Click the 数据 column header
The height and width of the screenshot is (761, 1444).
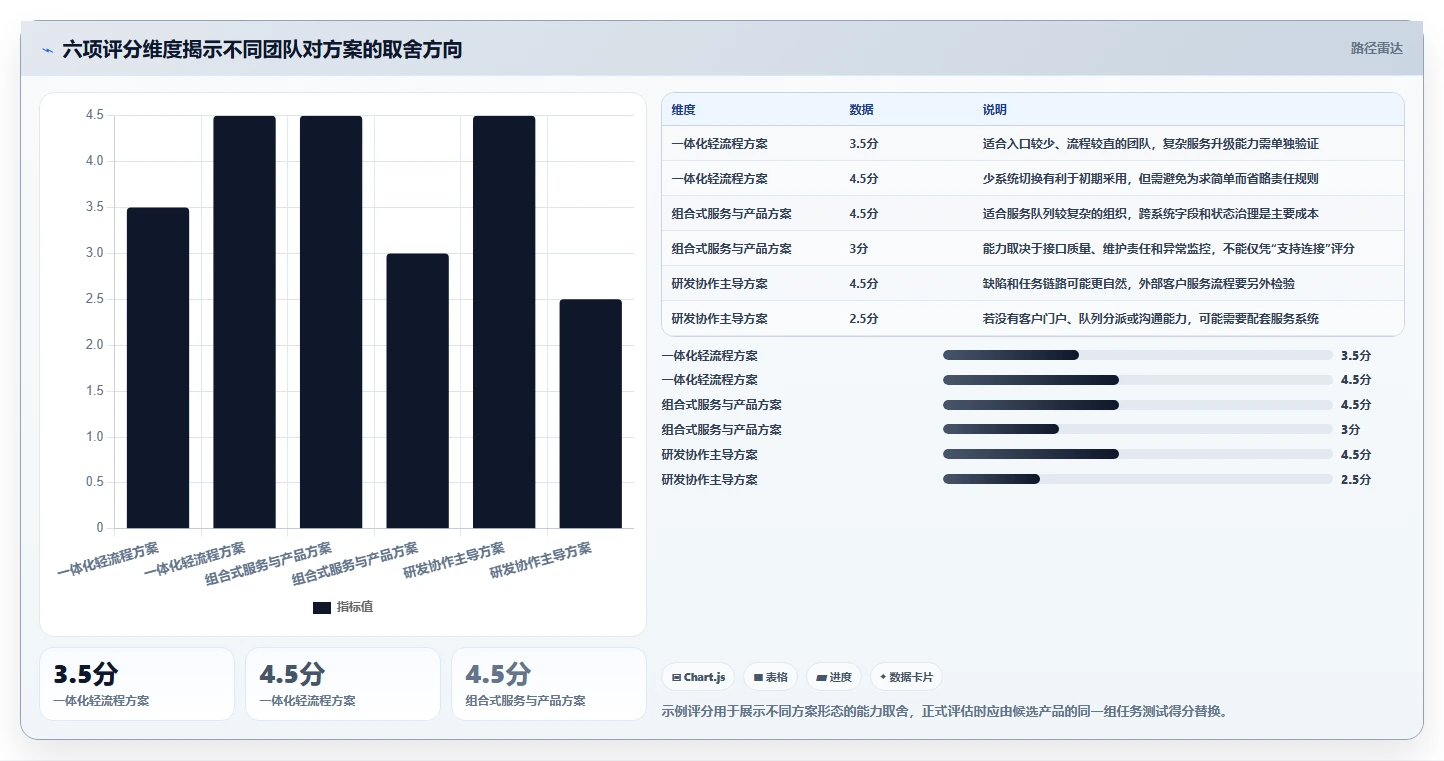tap(862, 110)
